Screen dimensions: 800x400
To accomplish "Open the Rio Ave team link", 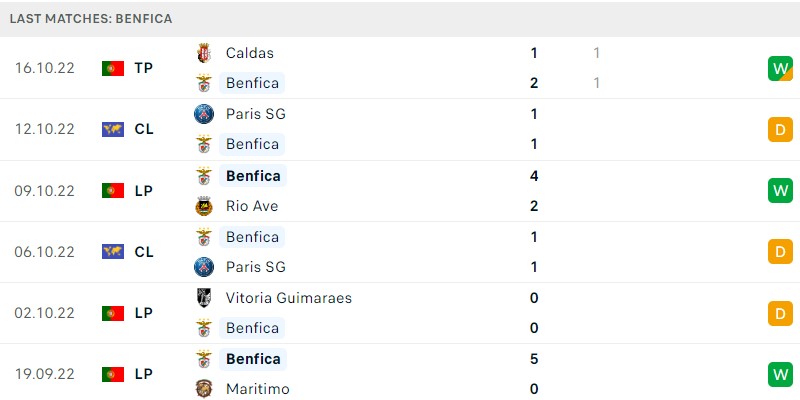I will click(252, 206).
